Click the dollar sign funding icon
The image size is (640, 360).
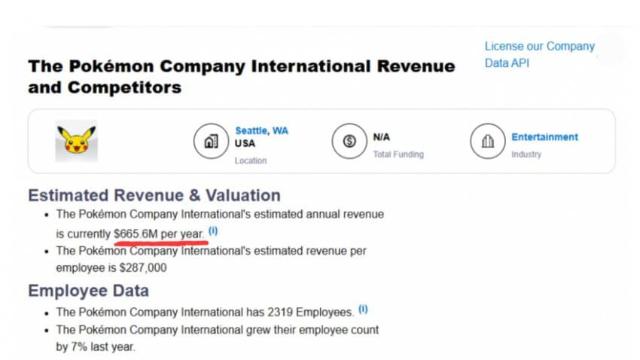click(349, 141)
